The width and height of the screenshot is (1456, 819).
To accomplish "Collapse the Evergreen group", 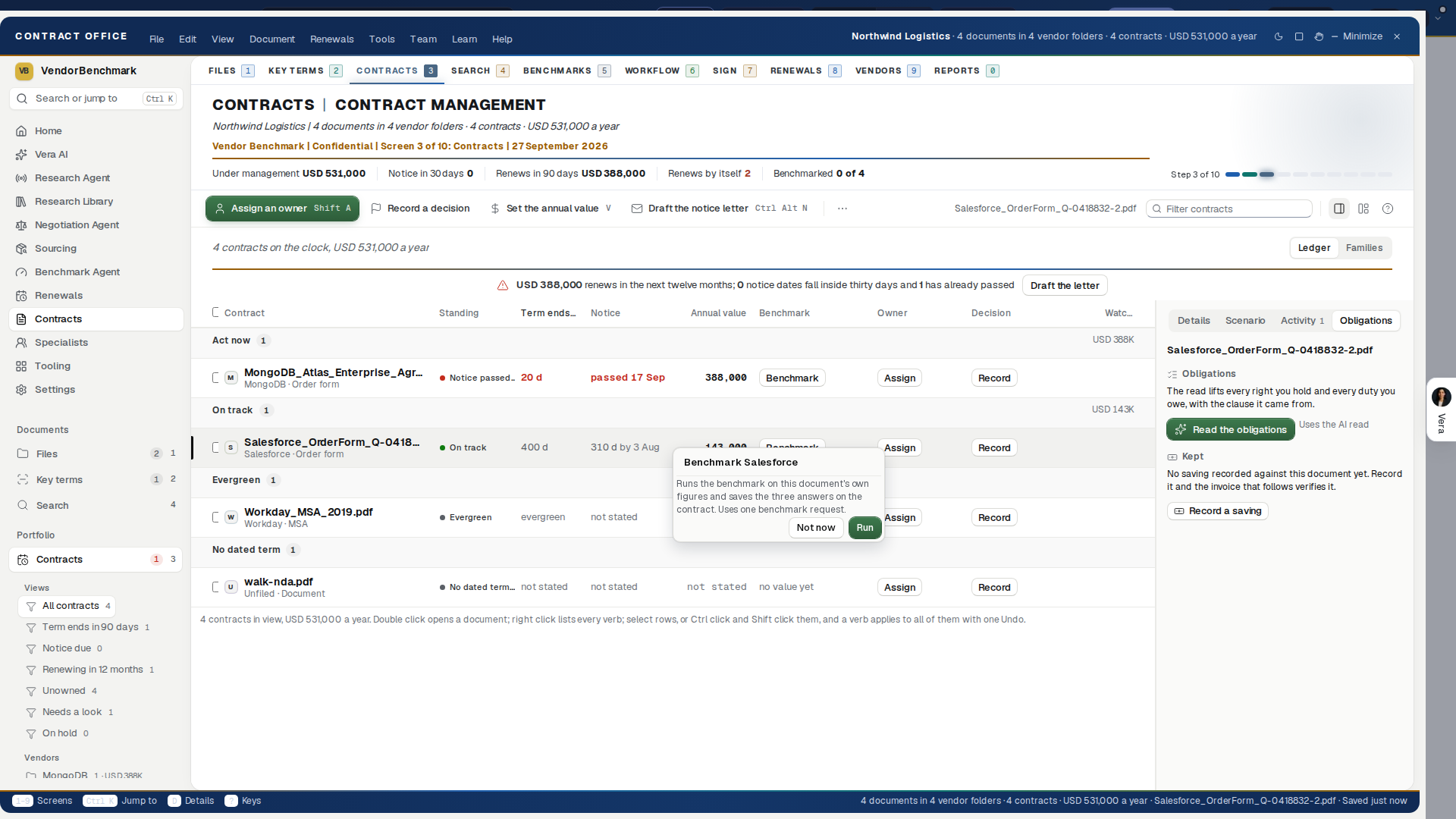I will (236, 480).
